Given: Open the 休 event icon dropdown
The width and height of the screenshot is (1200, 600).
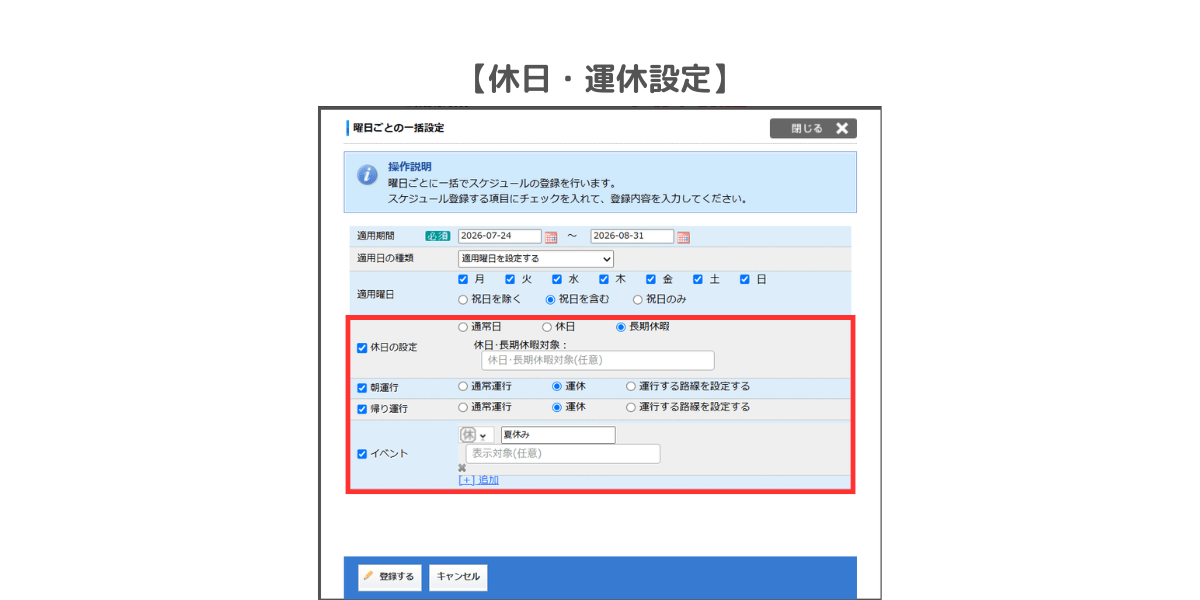Looking at the screenshot, I should [x=476, y=435].
